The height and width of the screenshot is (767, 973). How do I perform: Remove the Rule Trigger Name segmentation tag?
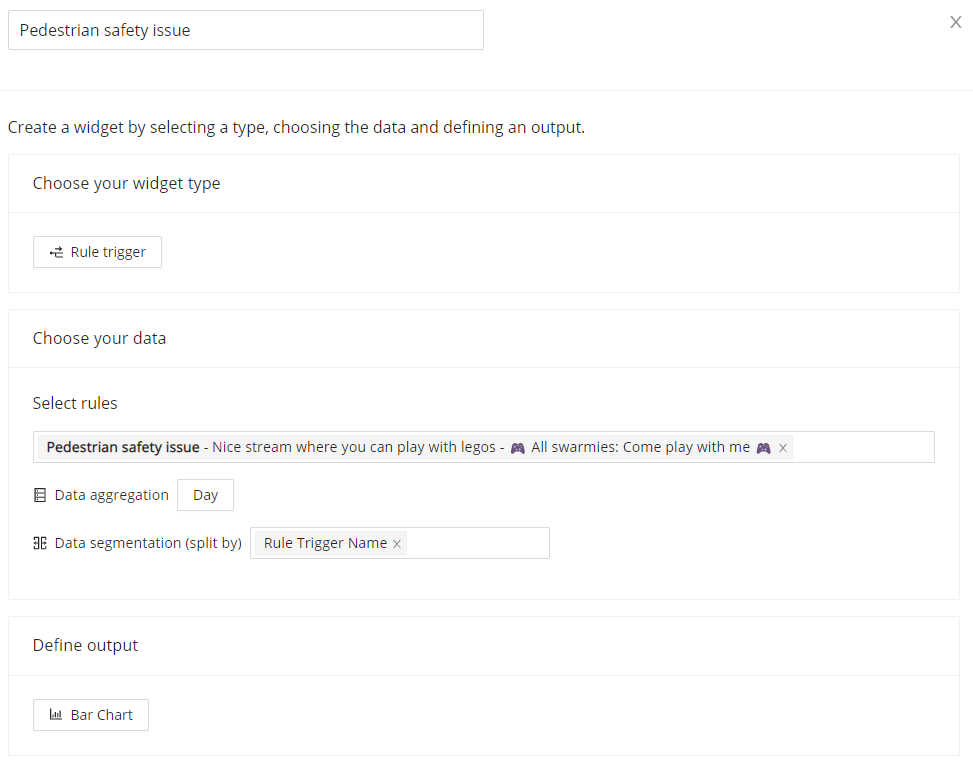397,544
